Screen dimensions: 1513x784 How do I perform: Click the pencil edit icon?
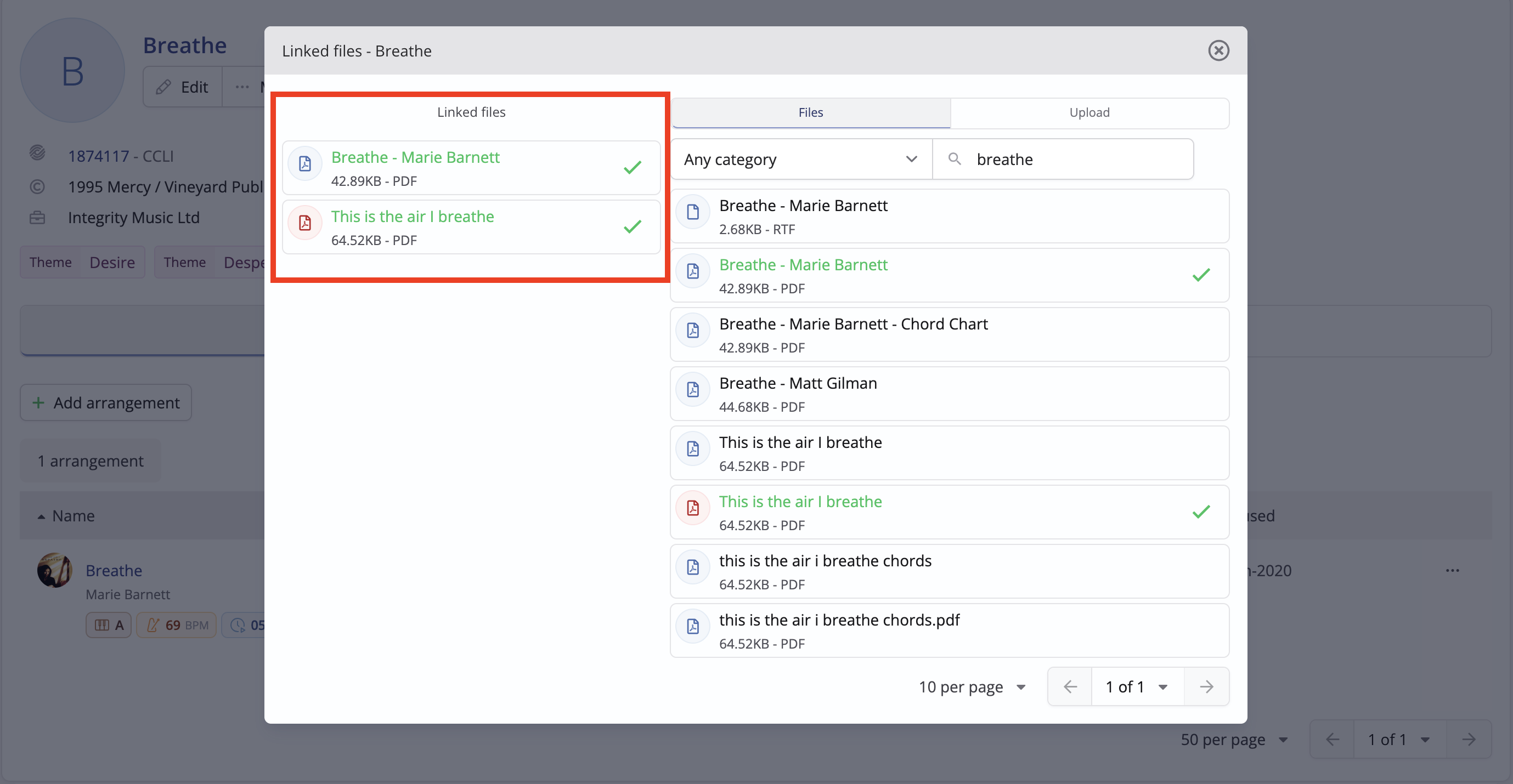(163, 87)
